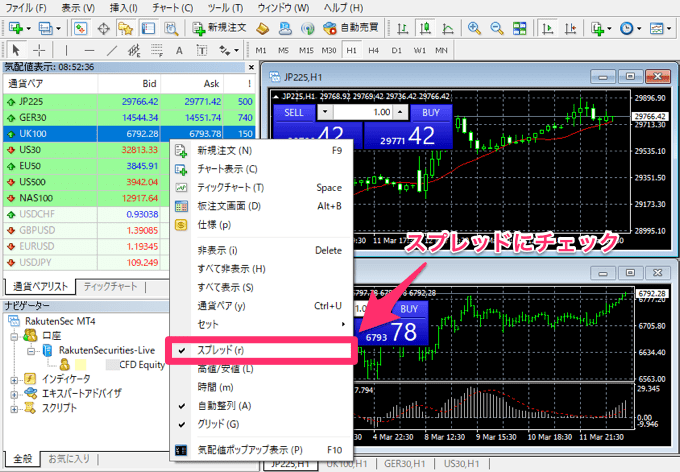Toggle the Navigator star-folder icon
Screen dimensions: 680x472
(126, 29)
